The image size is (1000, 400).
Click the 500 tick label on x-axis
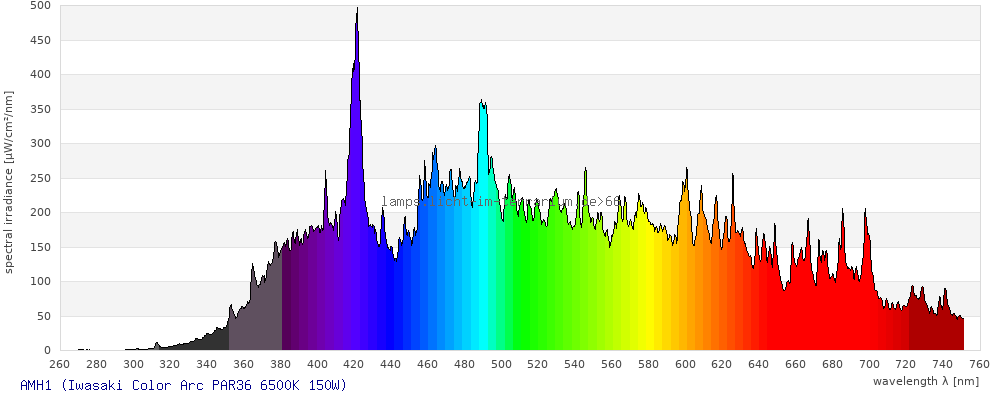click(501, 364)
